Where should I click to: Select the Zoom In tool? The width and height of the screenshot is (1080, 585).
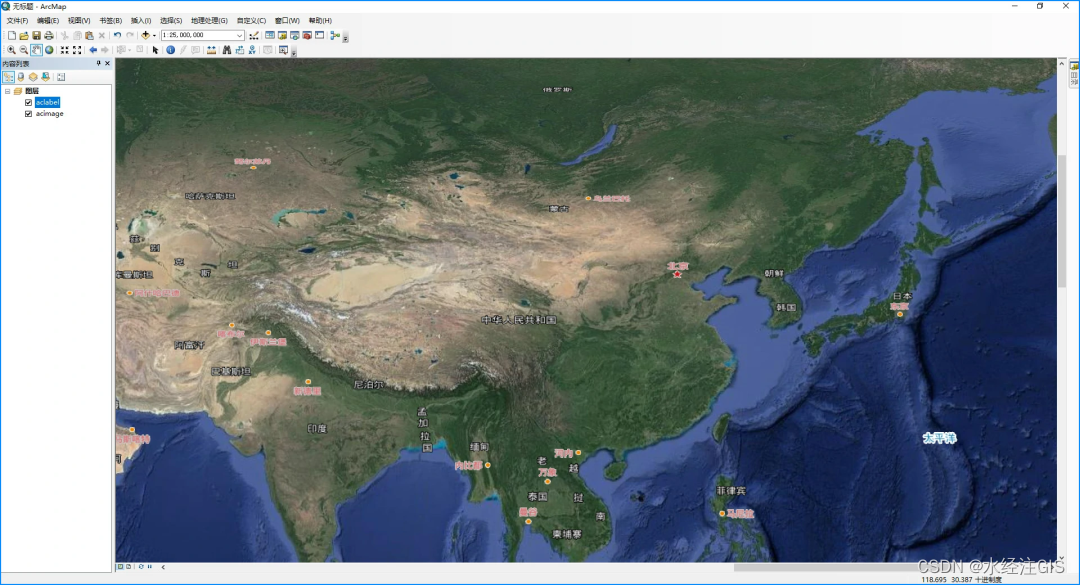[11, 50]
